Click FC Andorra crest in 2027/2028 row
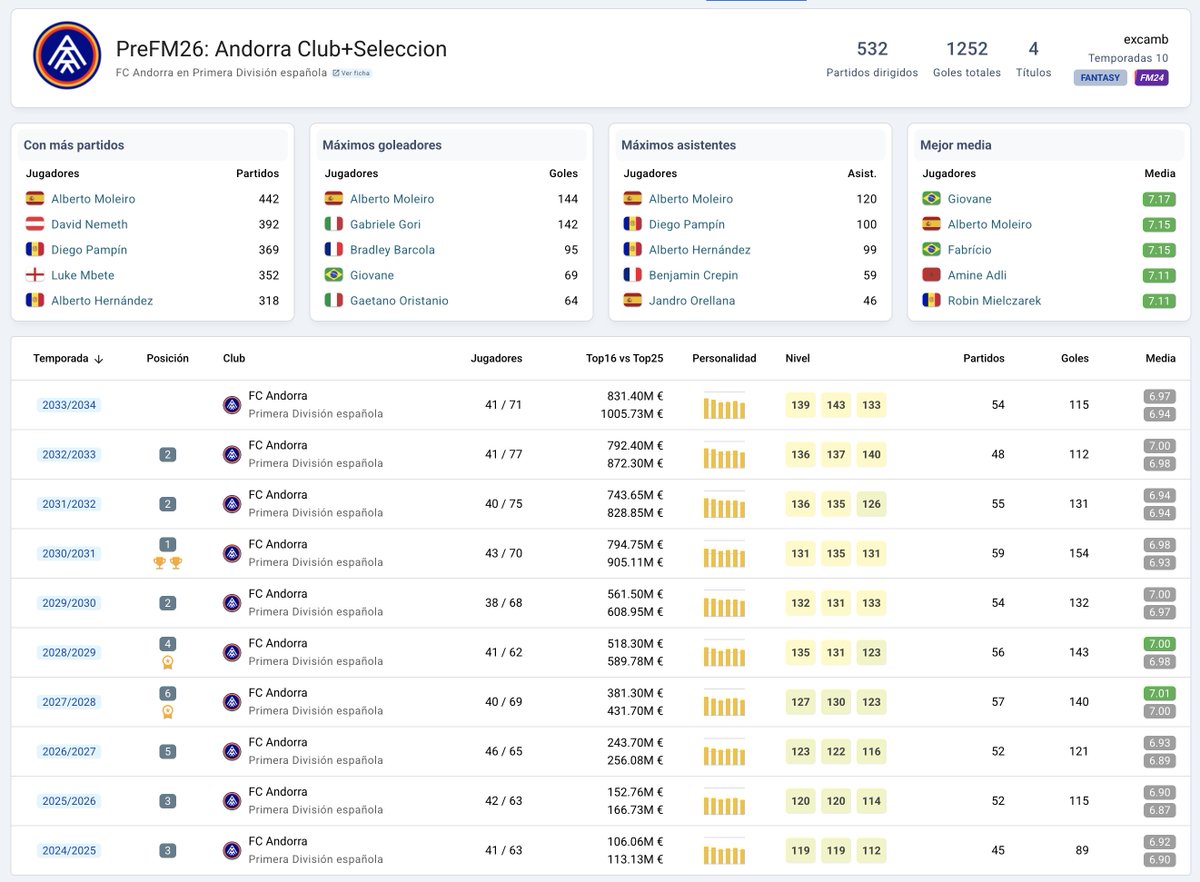 pos(232,702)
